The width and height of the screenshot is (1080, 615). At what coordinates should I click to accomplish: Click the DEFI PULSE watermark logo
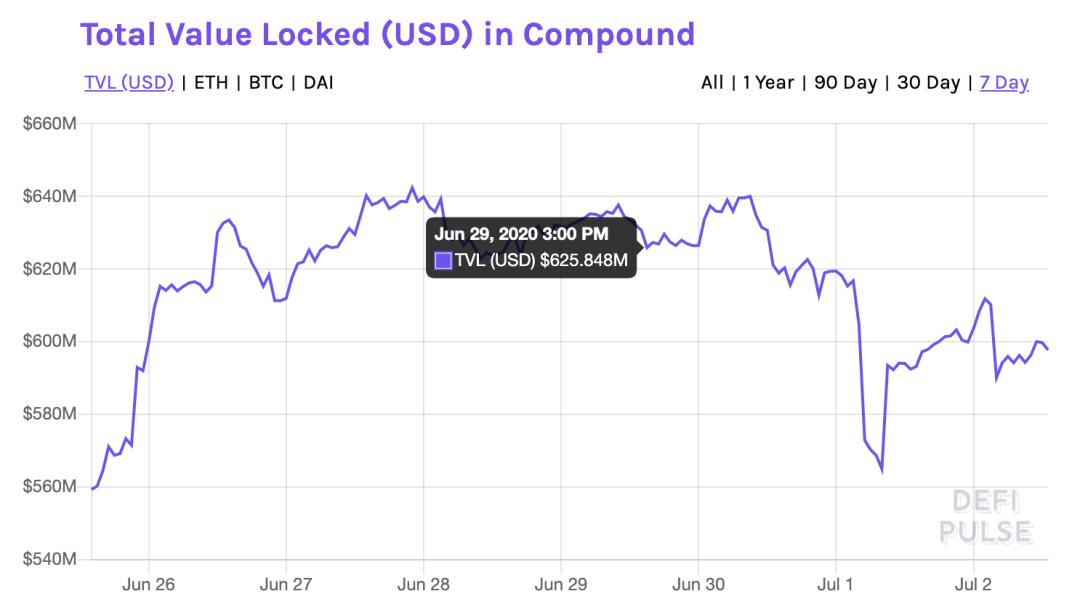coord(985,516)
